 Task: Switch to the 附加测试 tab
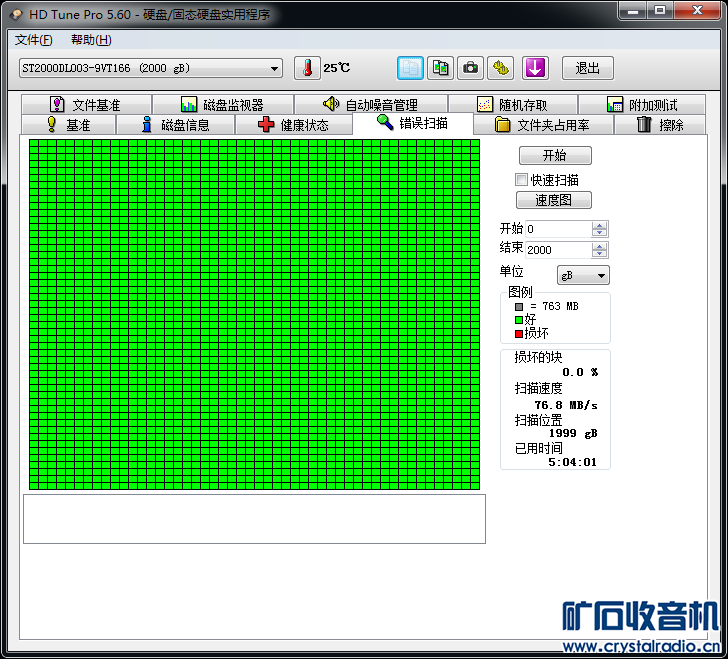(642, 104)
